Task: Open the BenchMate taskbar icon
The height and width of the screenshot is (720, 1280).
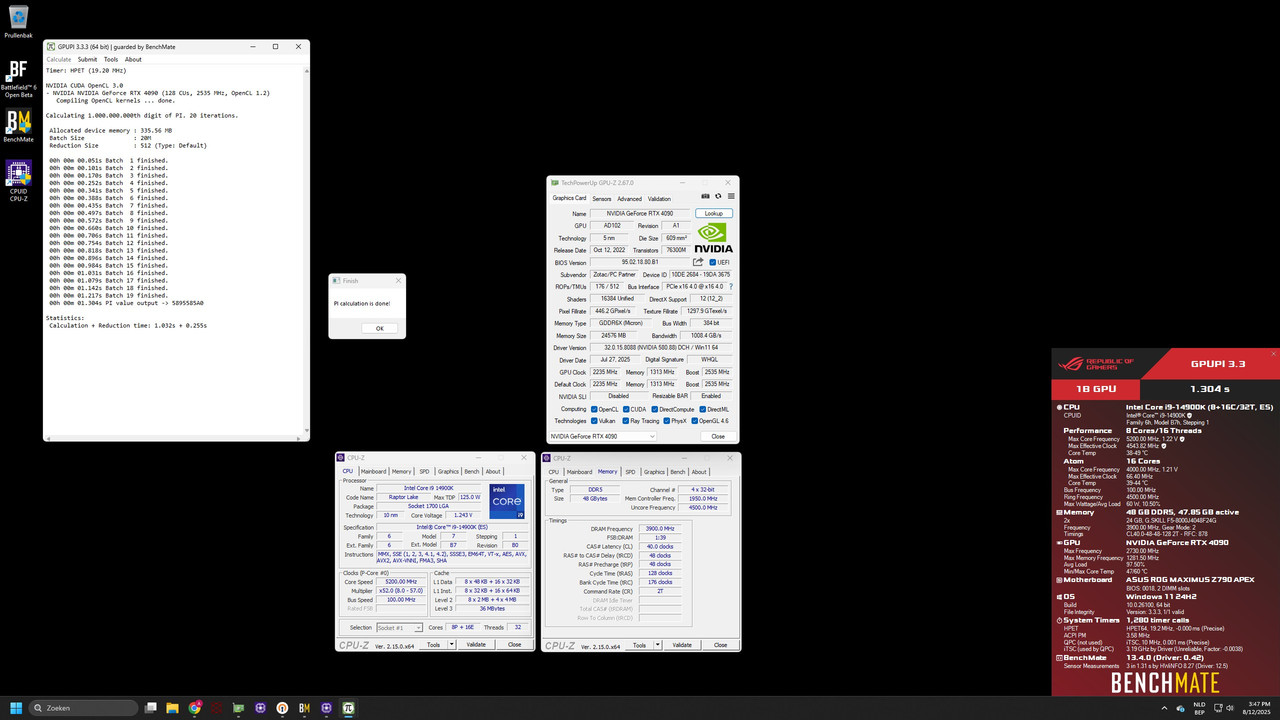Action: tap(304, 707)
